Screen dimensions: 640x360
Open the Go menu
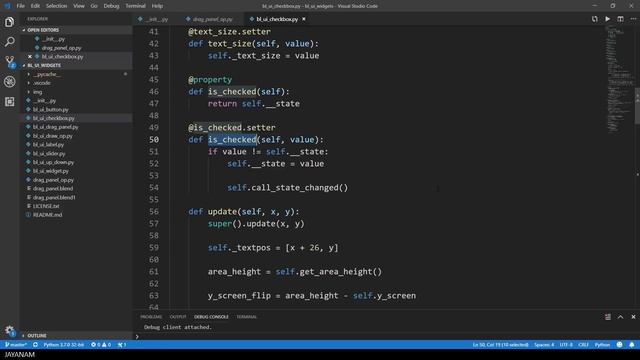94,6
